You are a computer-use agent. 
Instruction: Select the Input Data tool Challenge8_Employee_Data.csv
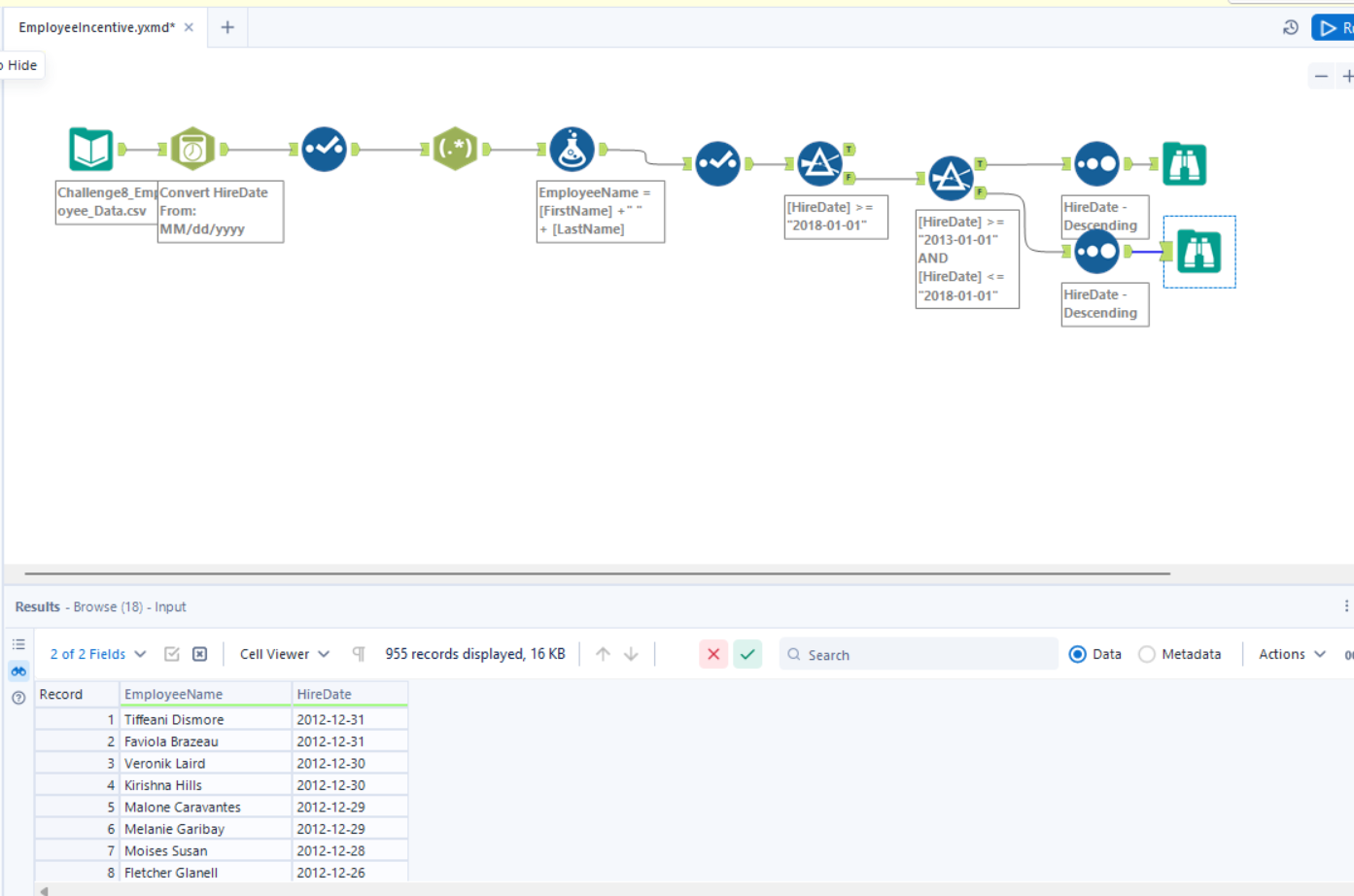point(90,150)
